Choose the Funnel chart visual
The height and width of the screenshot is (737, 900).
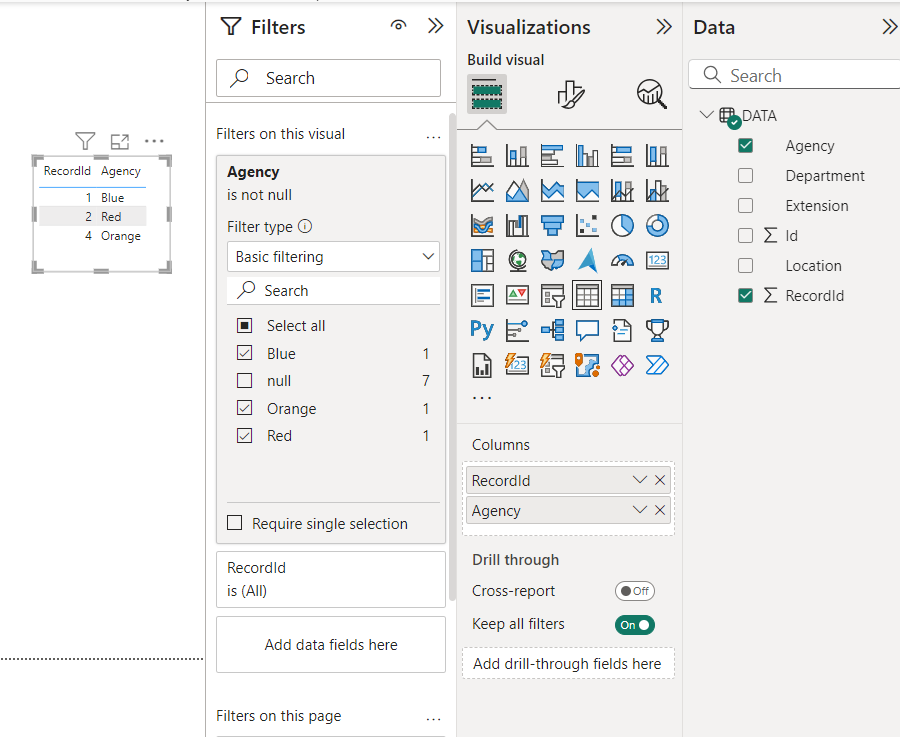pyautogui.click(x=552, y=226)
